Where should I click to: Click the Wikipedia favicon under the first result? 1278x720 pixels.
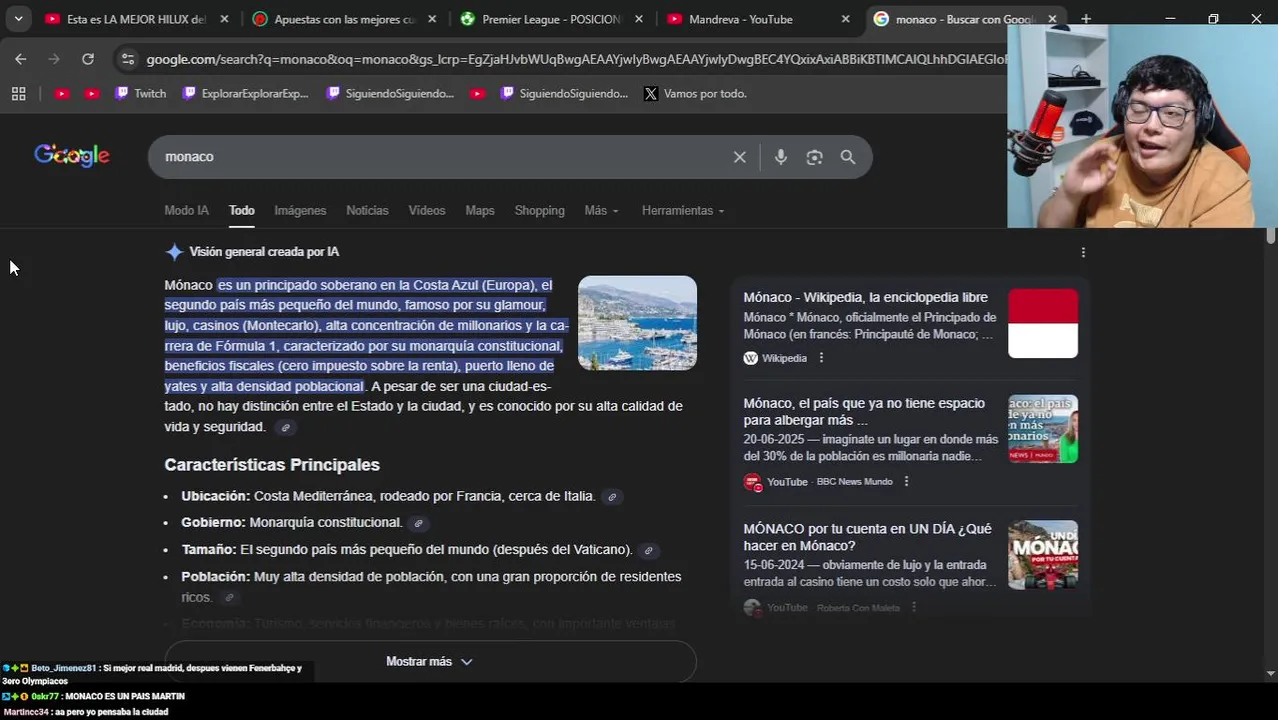point(751,358)
